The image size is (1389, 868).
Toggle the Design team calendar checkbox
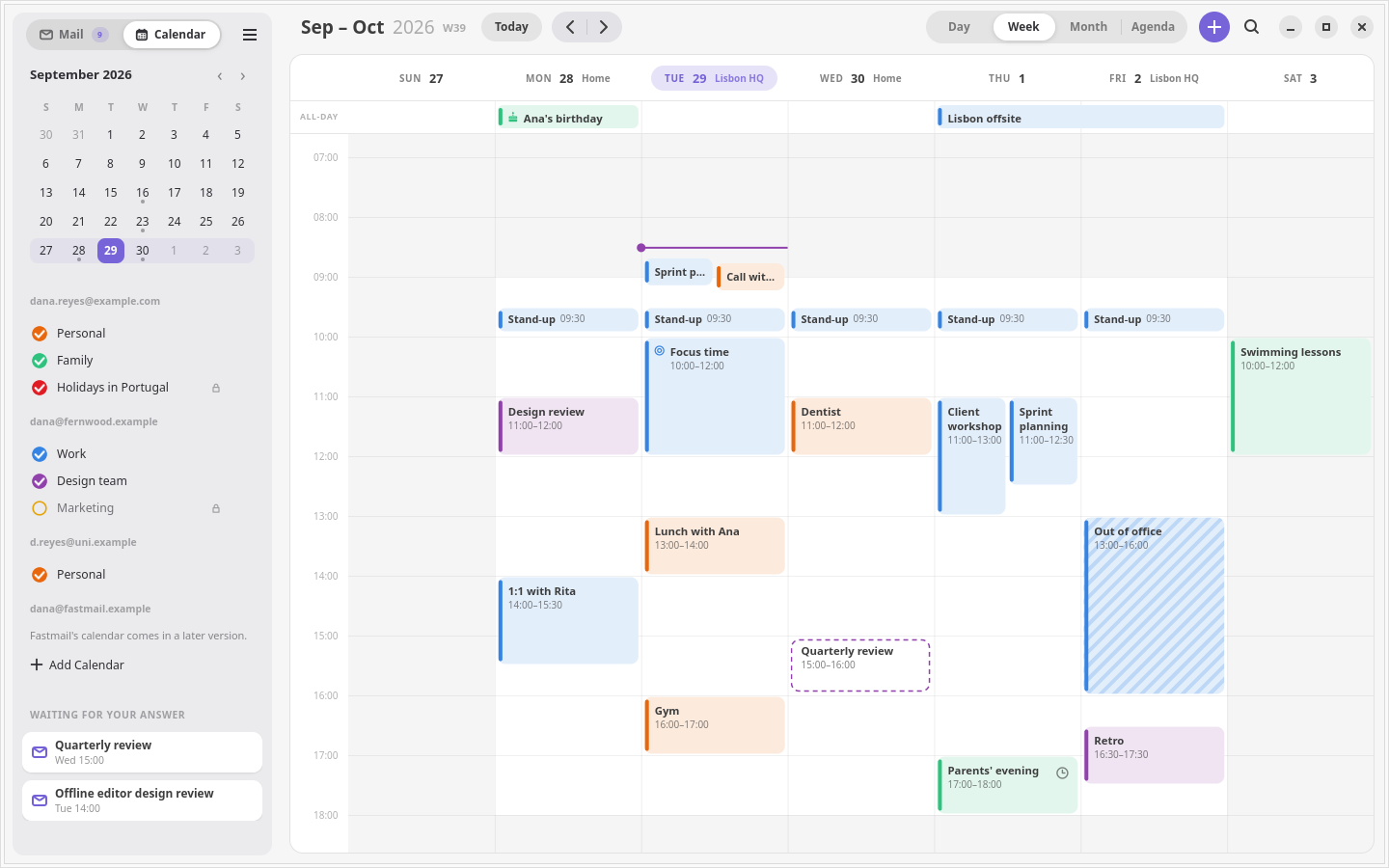coord(40,481)
